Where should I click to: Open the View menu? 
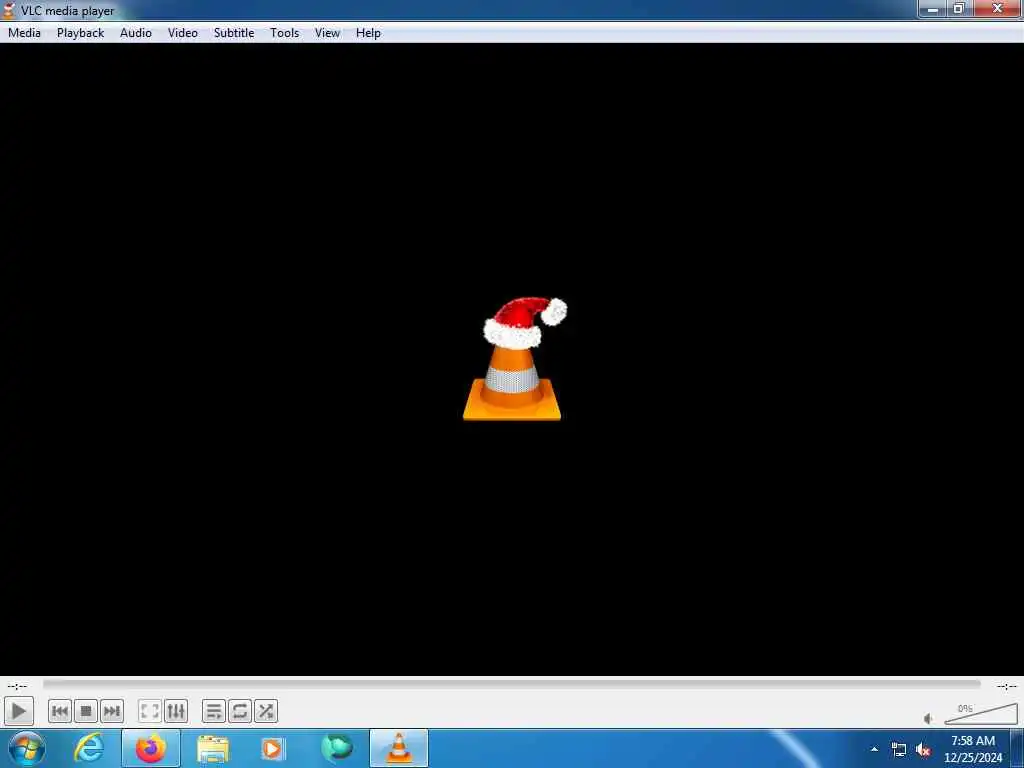coord(327,33)
